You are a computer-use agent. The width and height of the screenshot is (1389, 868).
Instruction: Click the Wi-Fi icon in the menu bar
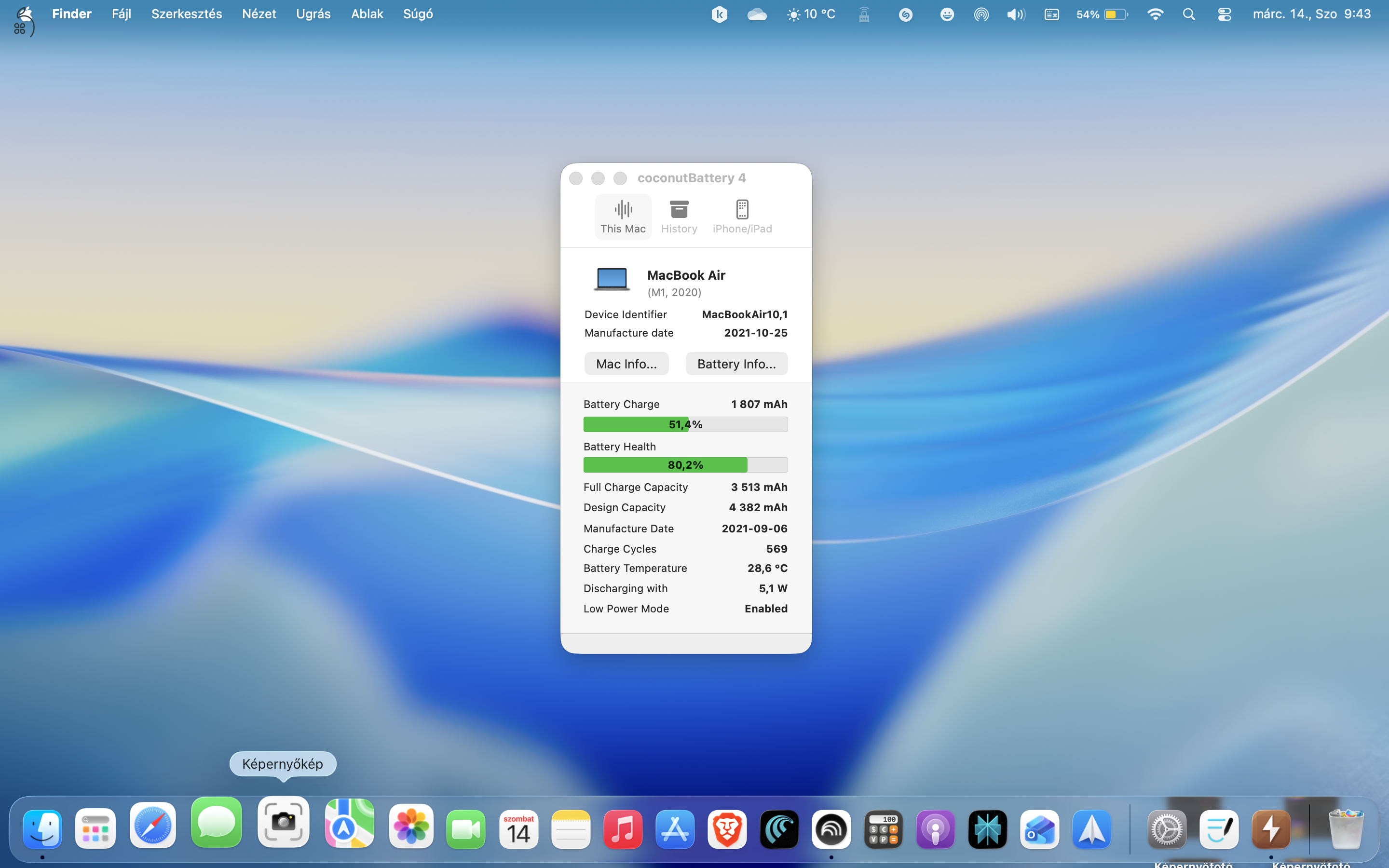point(1155,14)
